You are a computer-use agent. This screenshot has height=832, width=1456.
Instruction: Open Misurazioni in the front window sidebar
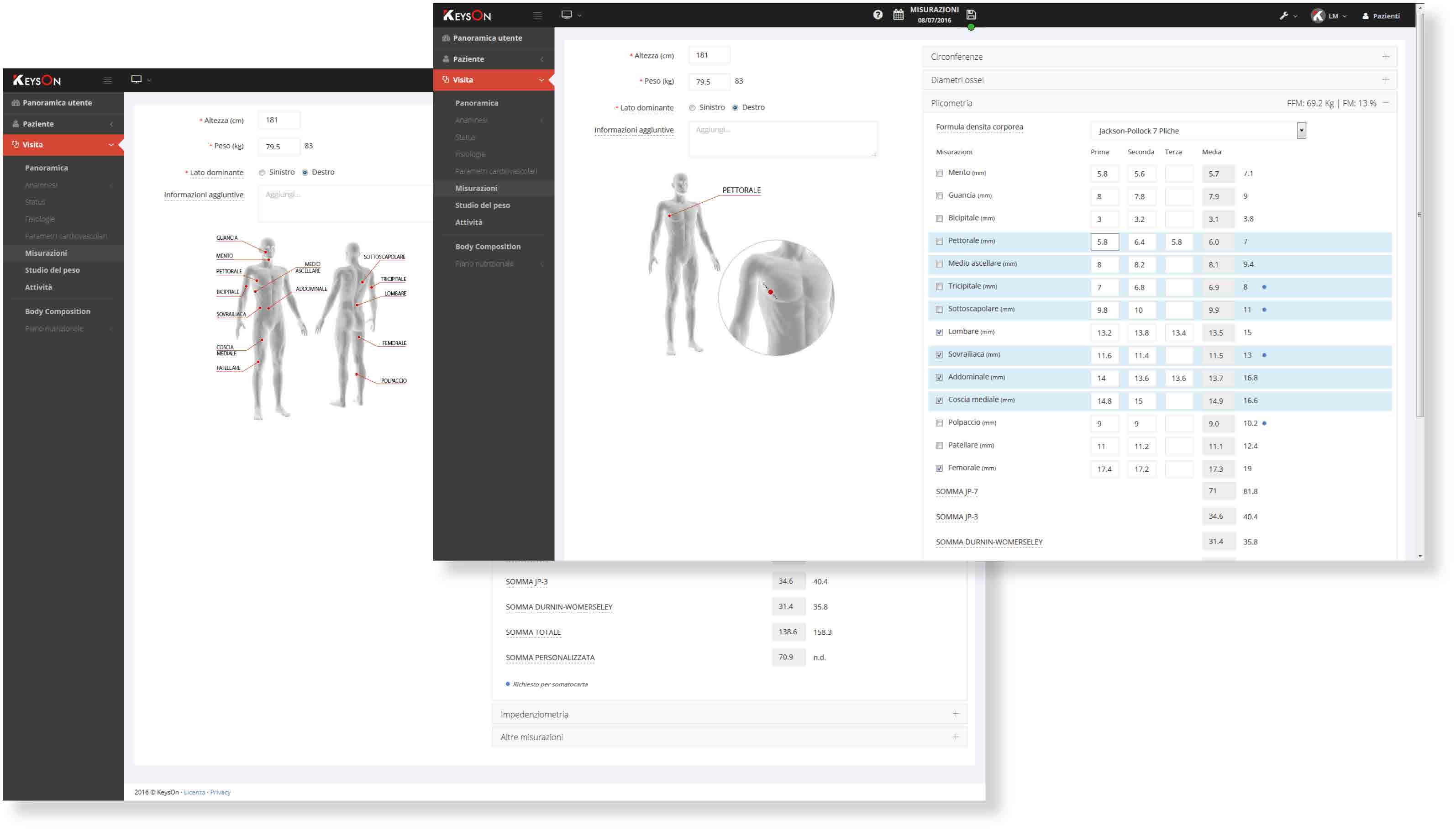[x=476, y=188]
